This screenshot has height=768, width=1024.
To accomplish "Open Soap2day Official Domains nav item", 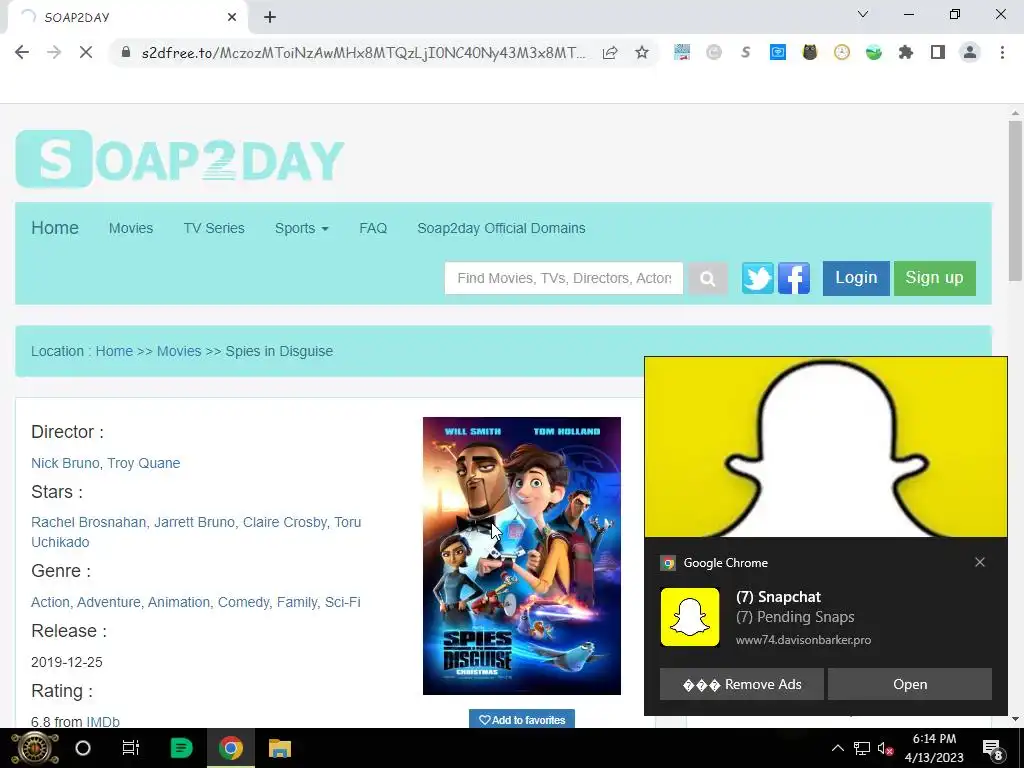I will pyautogui.click(x=501, y=229).
